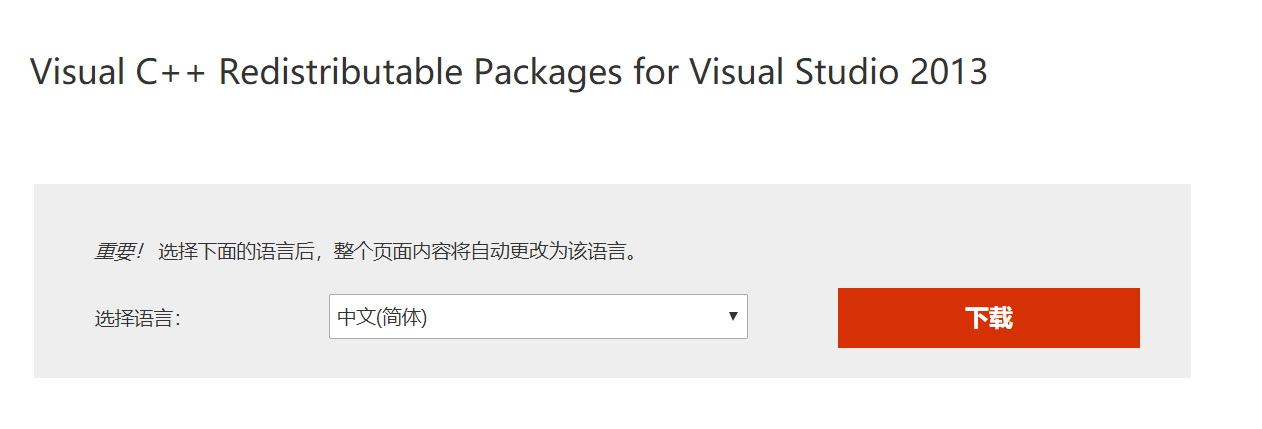Click the Visual C++ Redistributable Packages heading

(x=508, y=72)
